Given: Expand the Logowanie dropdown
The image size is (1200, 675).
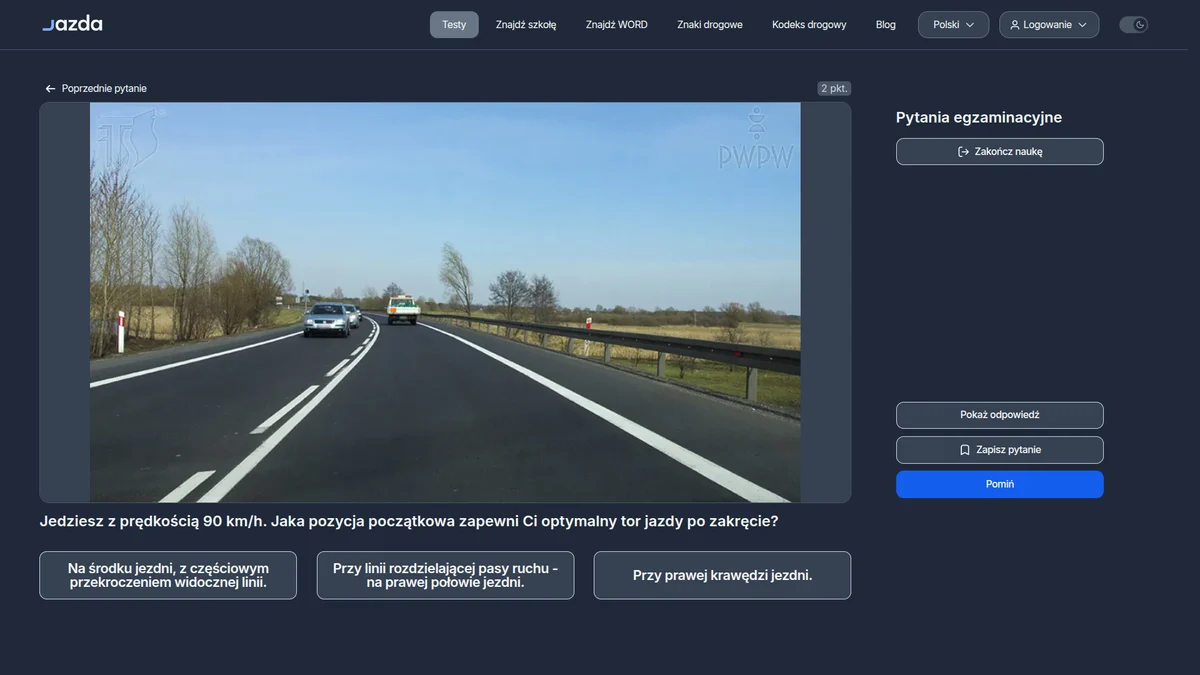Looking at the screenshot, I should (1049, 25).
